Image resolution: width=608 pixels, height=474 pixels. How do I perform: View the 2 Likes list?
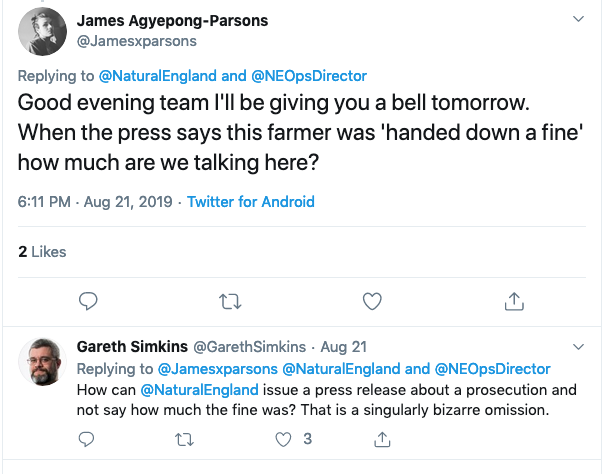[42, 252]
